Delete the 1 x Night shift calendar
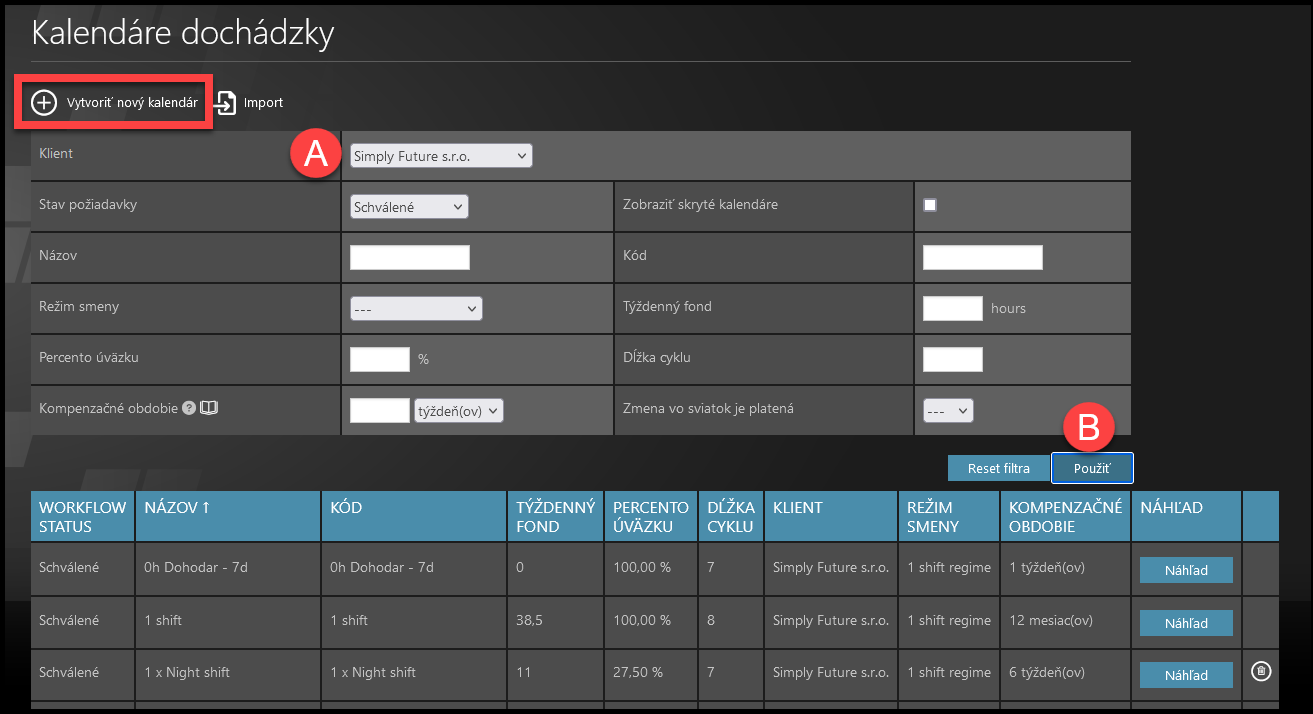Viewport: 1313px width, 714px height. [x=1261, y=672]
